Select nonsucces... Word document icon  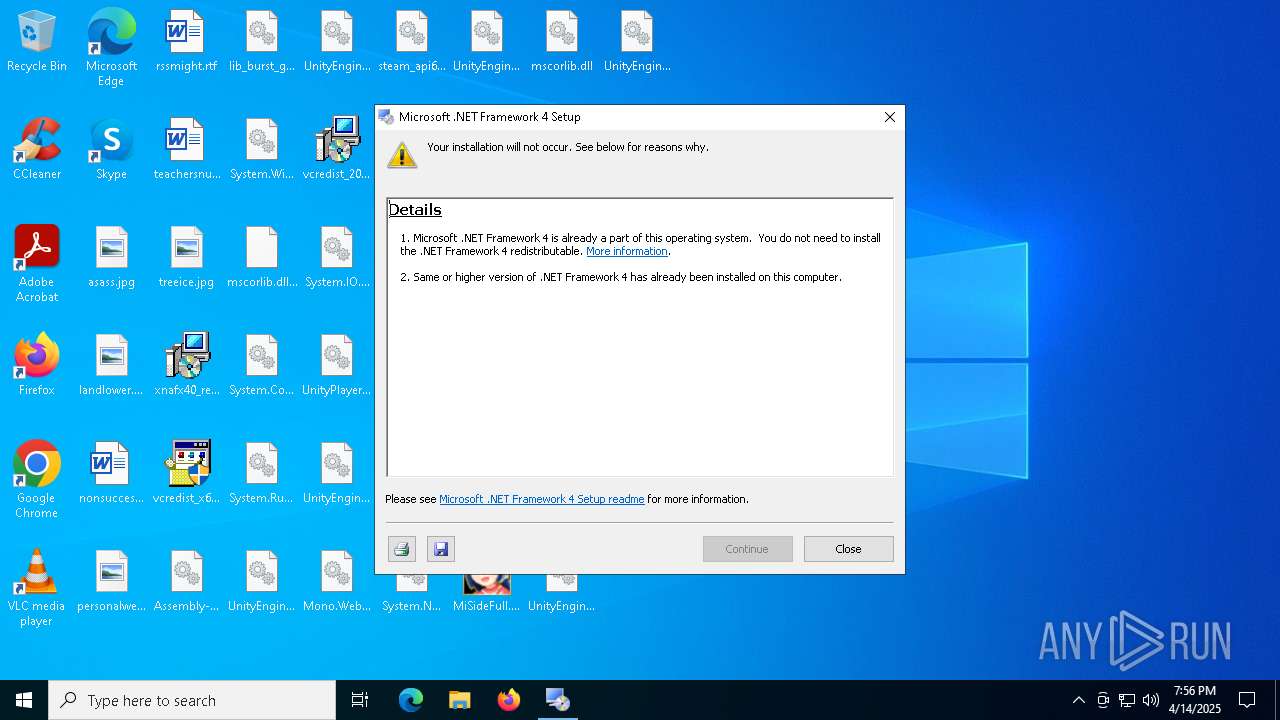coord(111,473)
